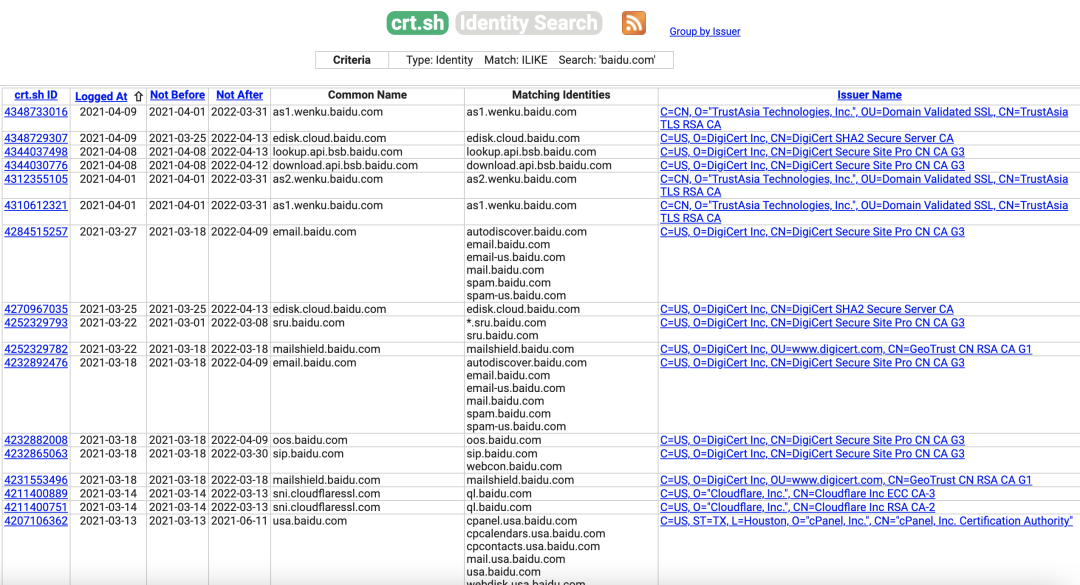Open the RSS Atom feed icon
The width and height of the screenshot is (1080, 585).
634,23
